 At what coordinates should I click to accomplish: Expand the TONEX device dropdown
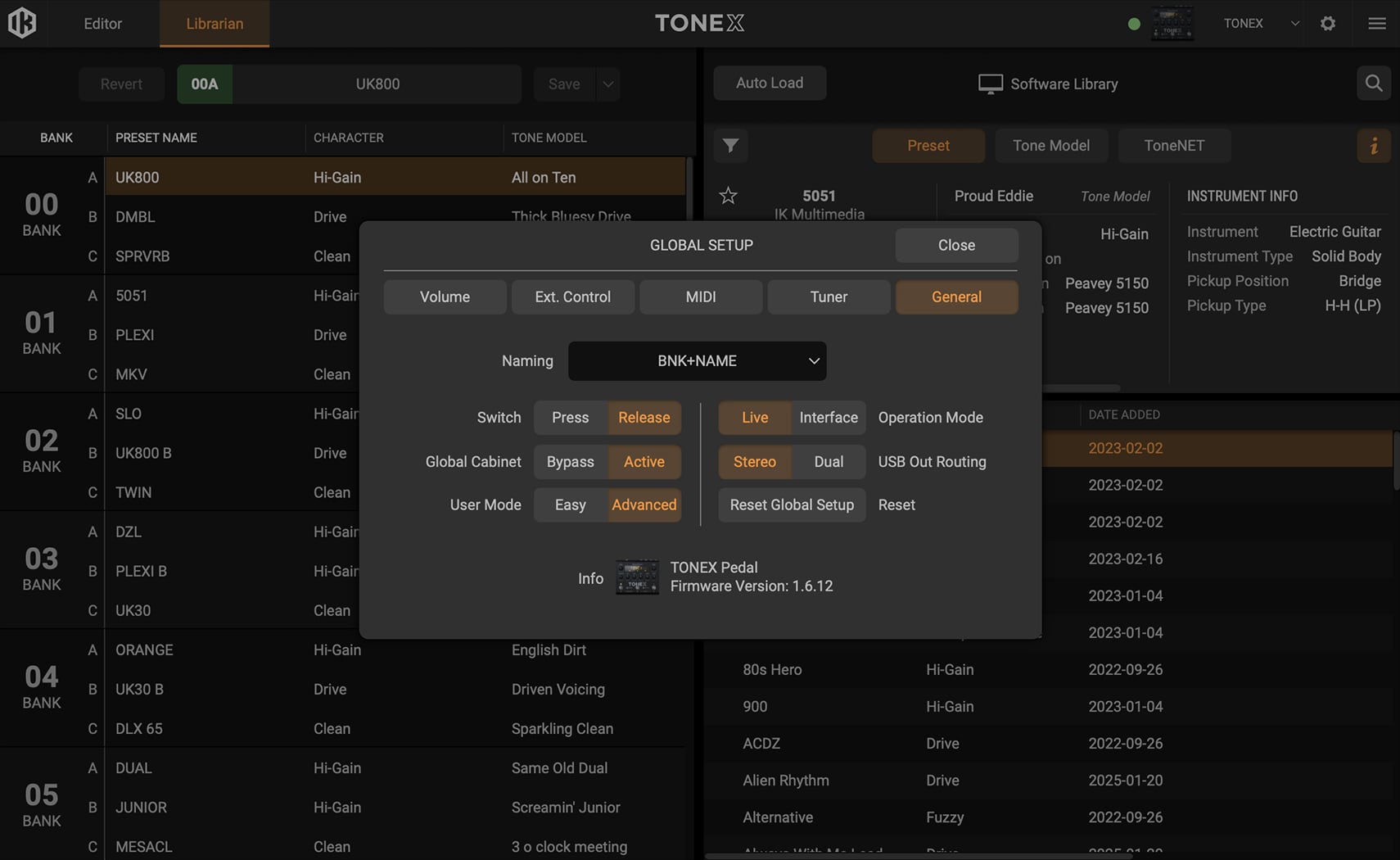tap(1294, 24)
